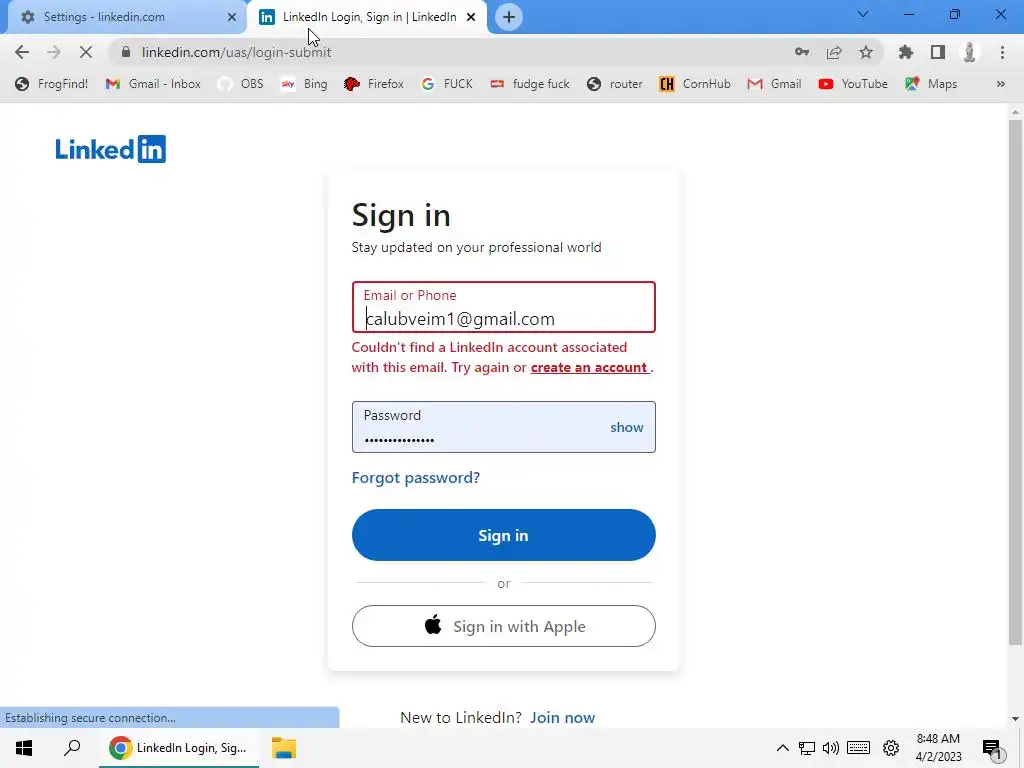The image size is (1024, 768).
Task: Open the Chrome side panel icon
Action: point(937,52)
